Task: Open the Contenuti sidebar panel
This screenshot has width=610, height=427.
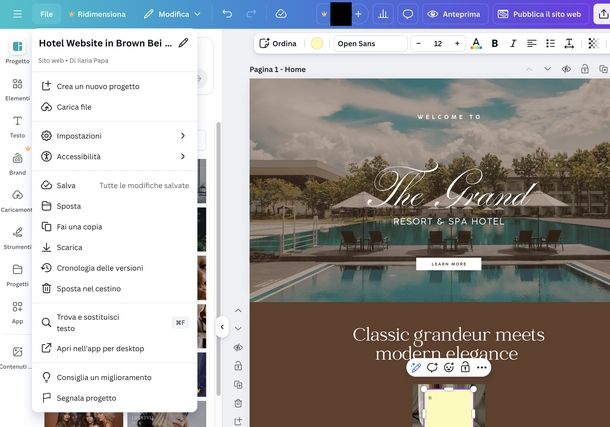Action: click(16, 357)
